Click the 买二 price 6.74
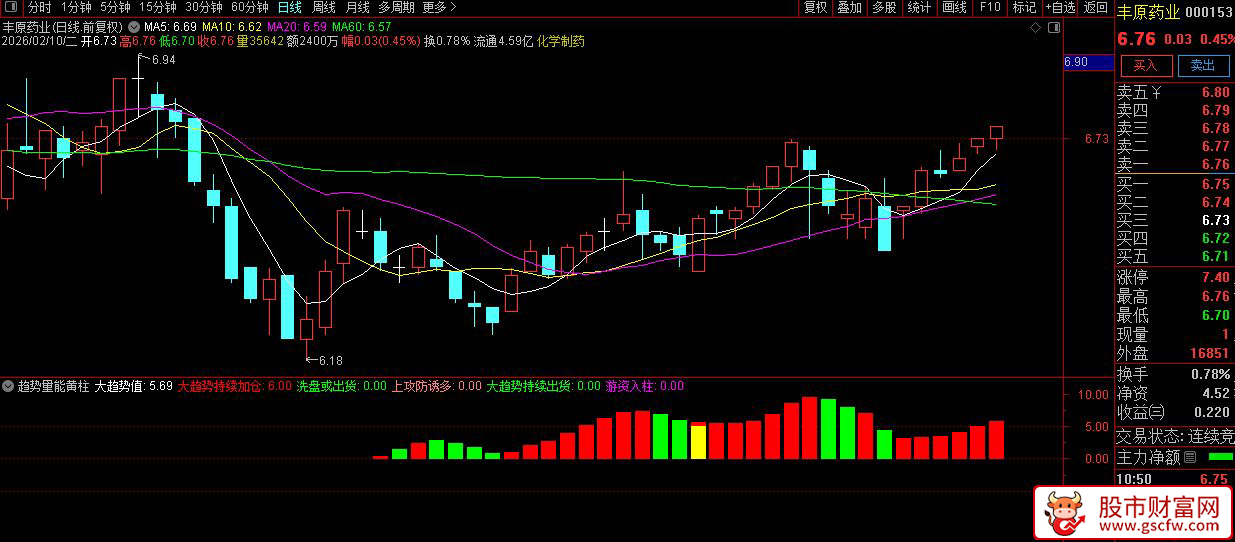Image resolution: width=1235 pixels, height=542 pixels. coord(1215,203)
